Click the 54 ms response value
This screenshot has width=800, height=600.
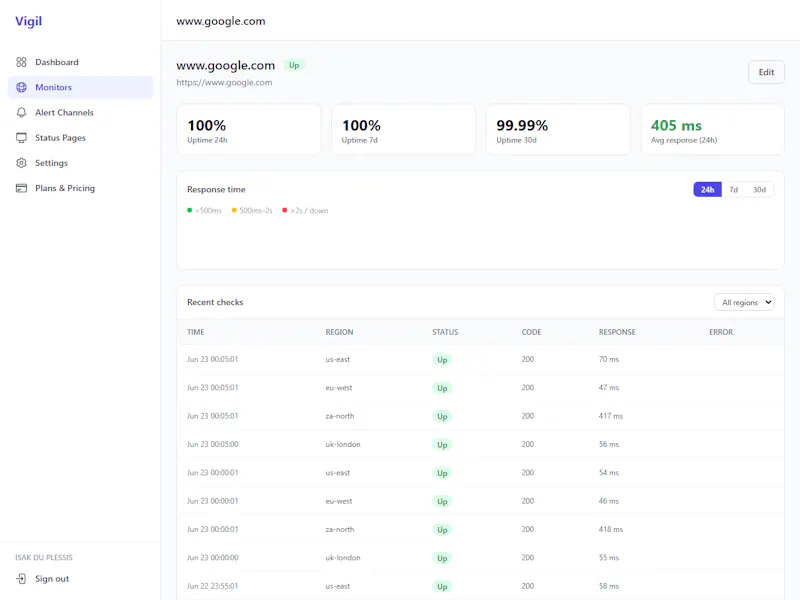[x=609, y=472]
